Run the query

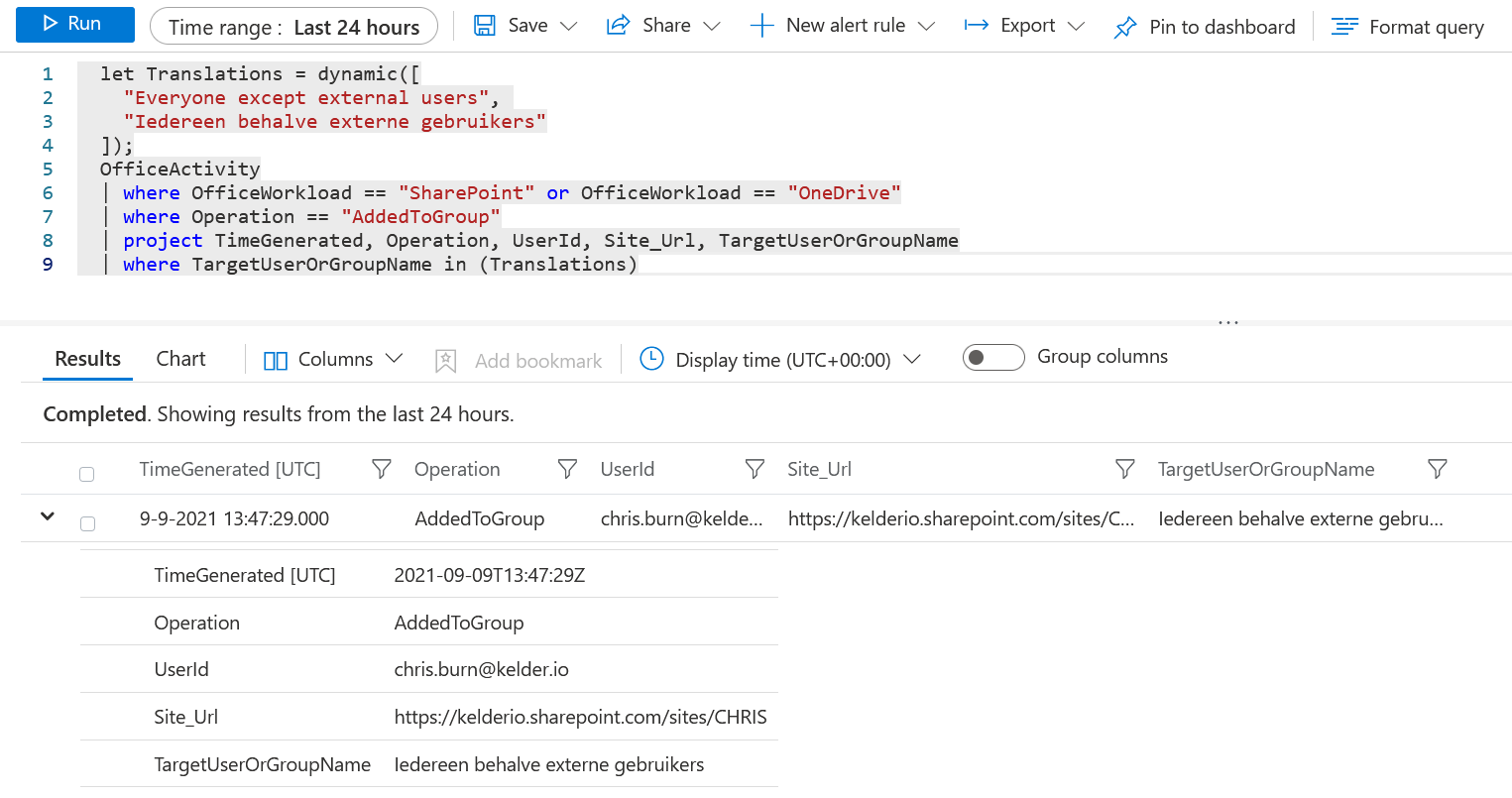74,24
